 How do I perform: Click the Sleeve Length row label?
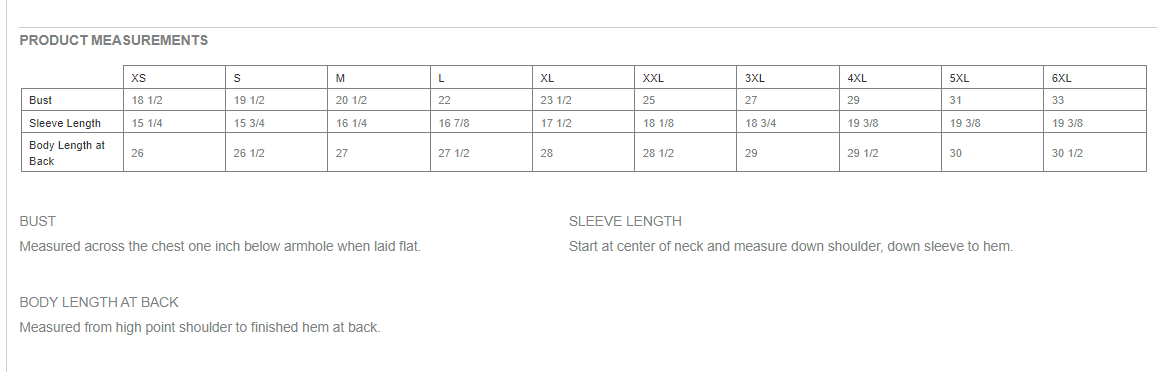72,123
